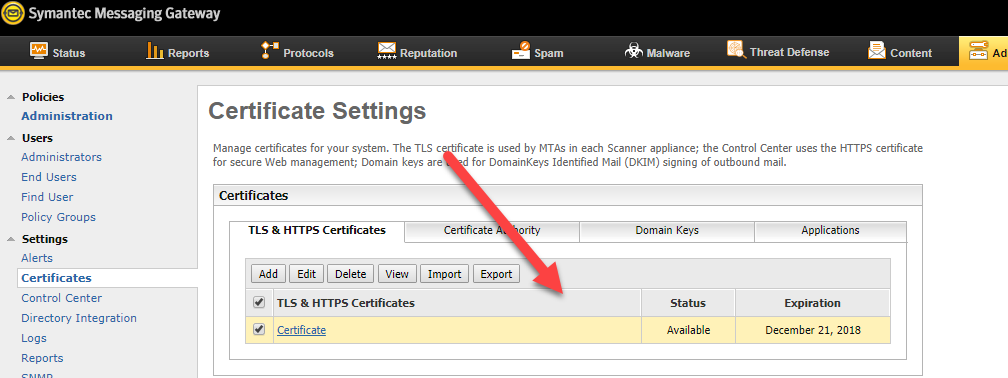Click the Administration tools icon in top bar
The width and height of the screenshot is (1008, 378).
pos(978,51)
